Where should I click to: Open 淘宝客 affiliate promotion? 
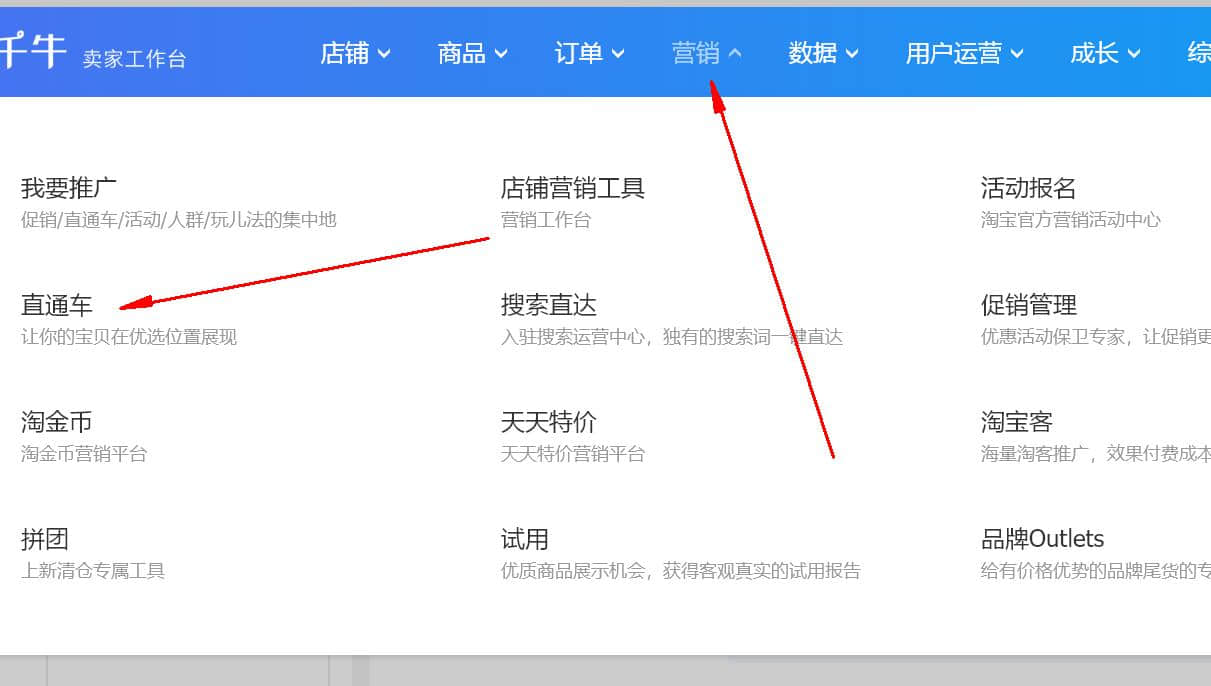pyautogui.click(x=1016, y=422)
